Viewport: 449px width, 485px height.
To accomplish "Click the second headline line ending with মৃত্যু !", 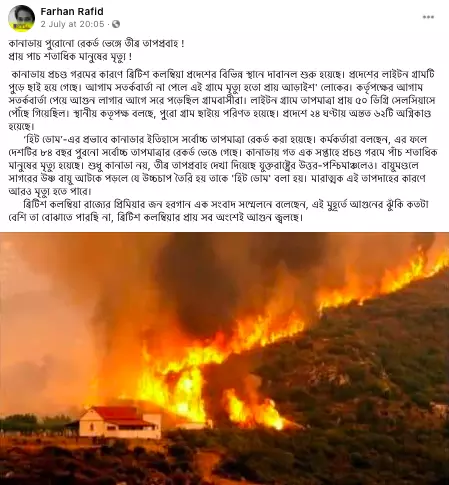I will pyautogui.click(x=70, y=56).
